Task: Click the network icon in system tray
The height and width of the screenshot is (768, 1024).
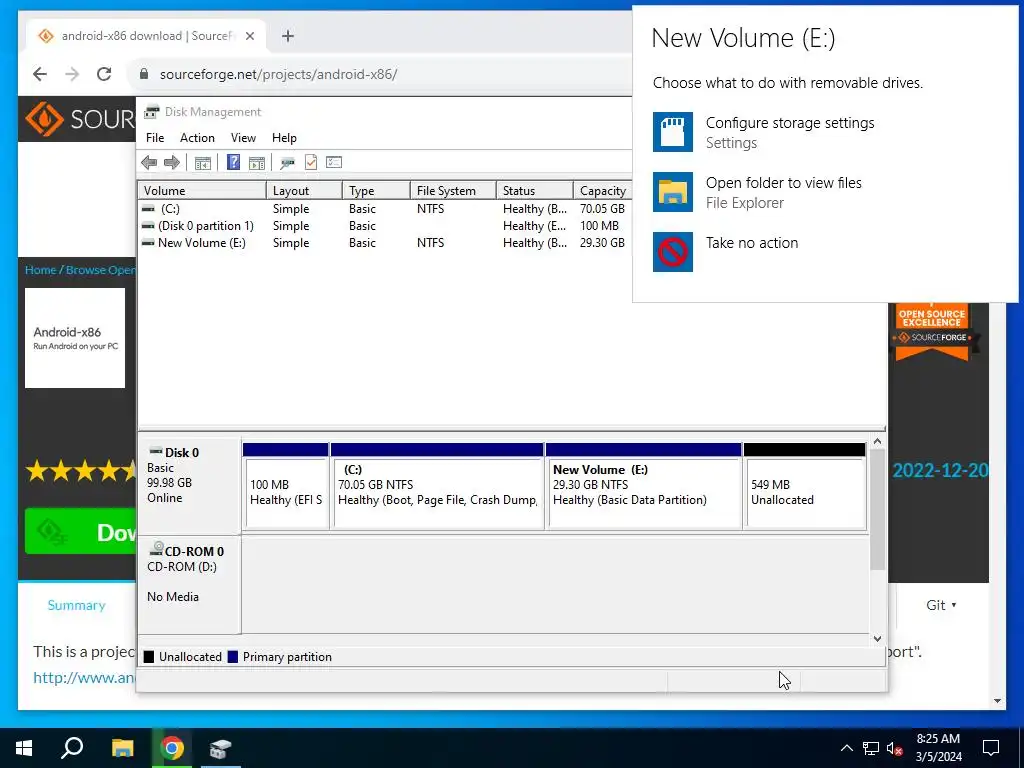Action: click(x=871, y=748)
